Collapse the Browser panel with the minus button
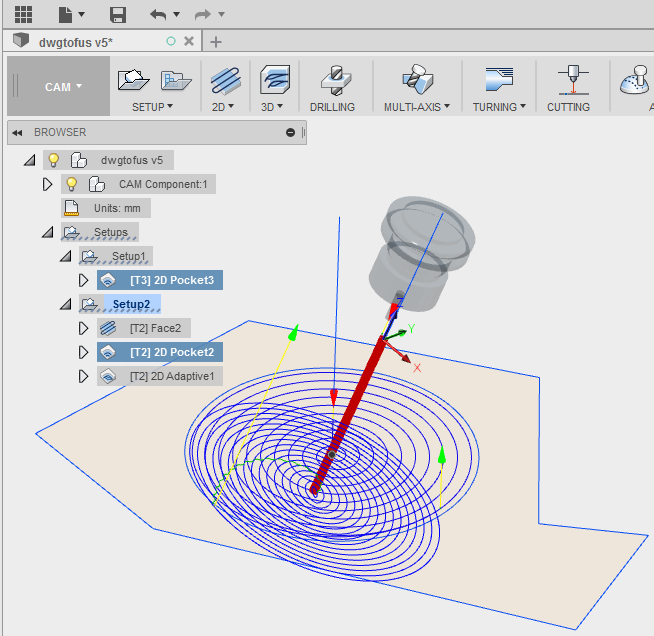The width and height of the screenshot is (654, 636). (290, 132)
